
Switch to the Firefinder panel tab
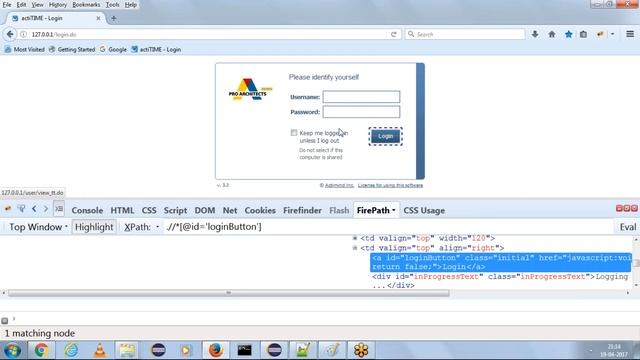point(302,211)
